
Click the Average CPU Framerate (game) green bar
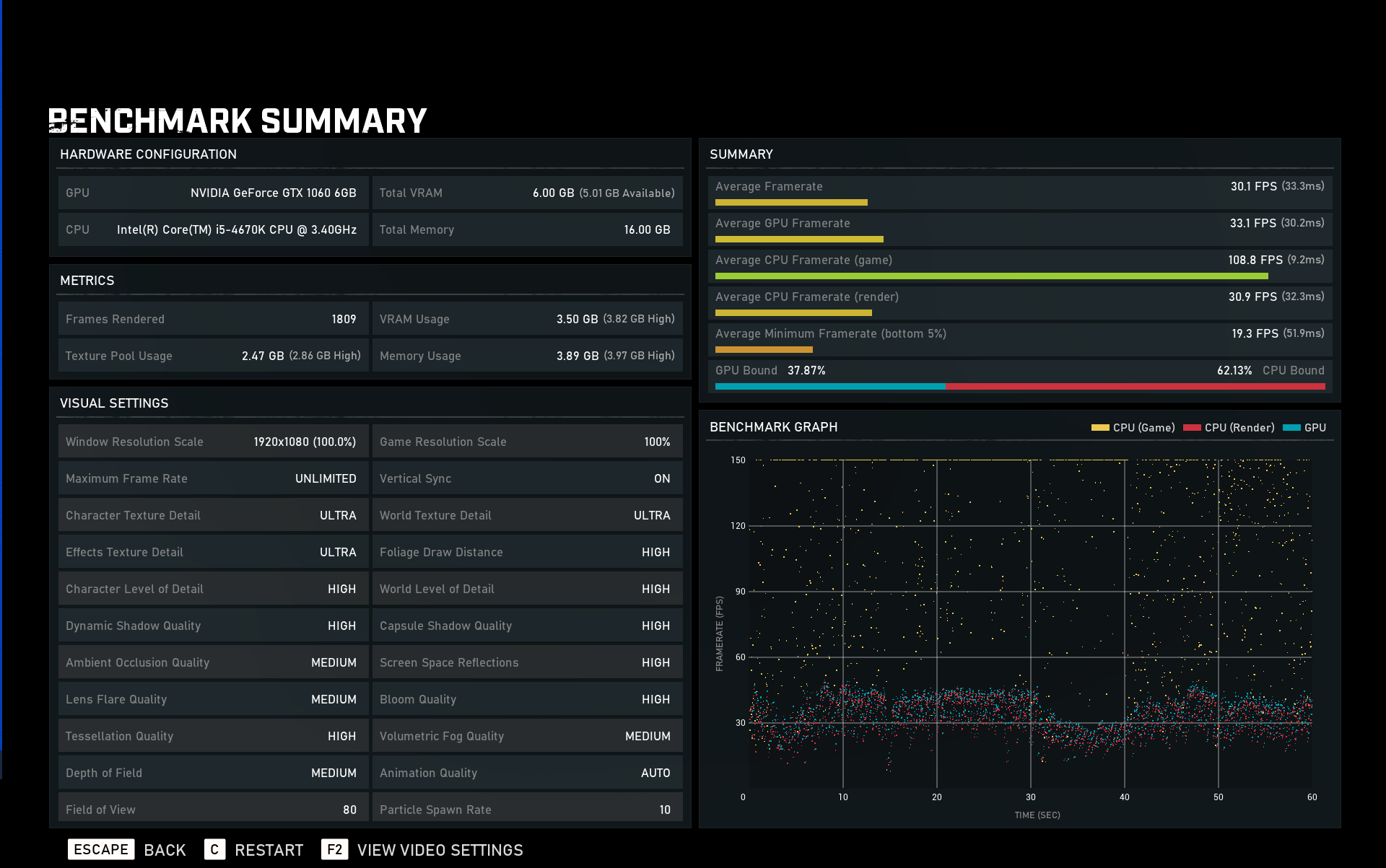991,276
